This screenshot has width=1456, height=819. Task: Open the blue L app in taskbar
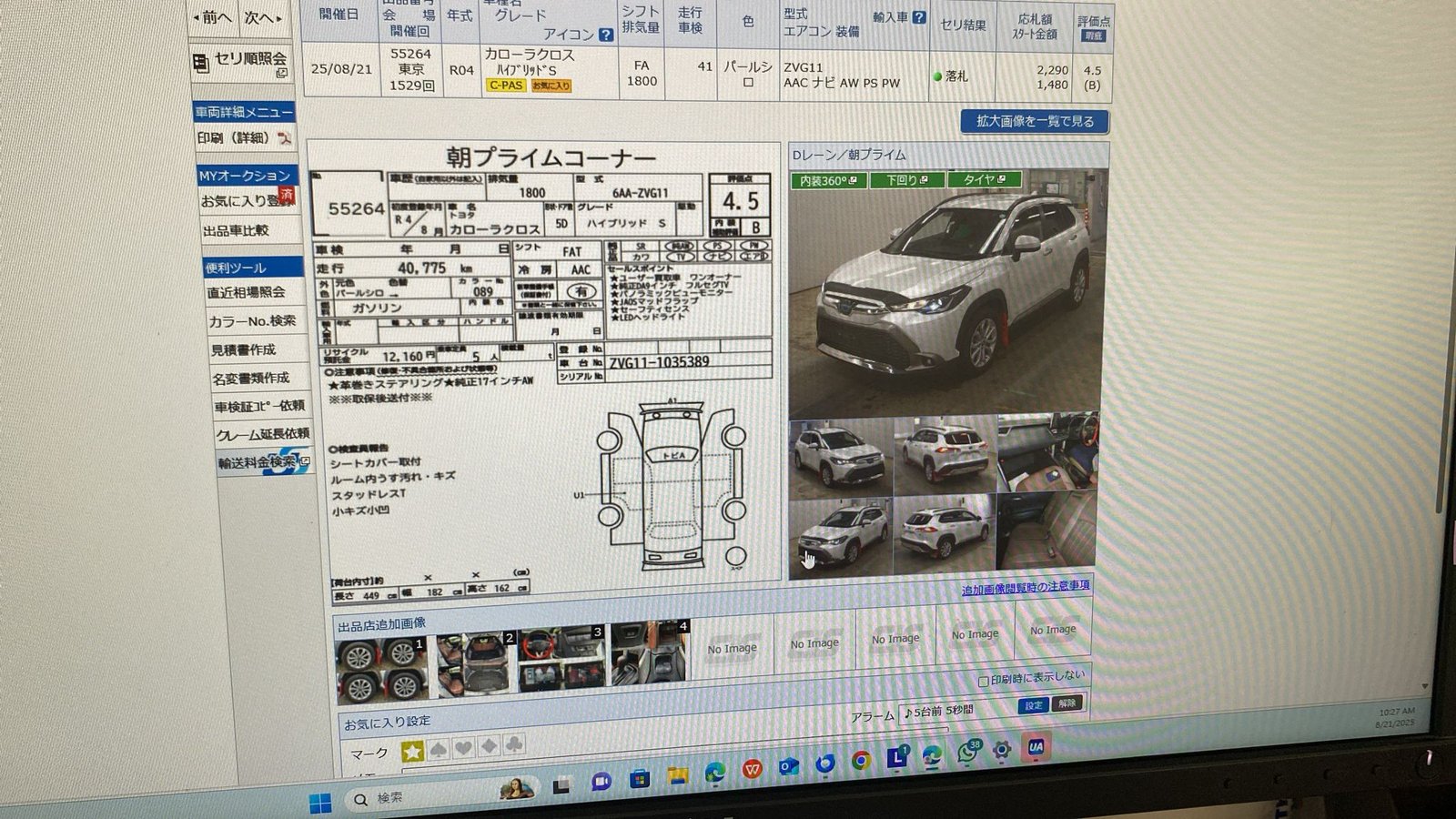pyautogui.click(x=897, y=757)
